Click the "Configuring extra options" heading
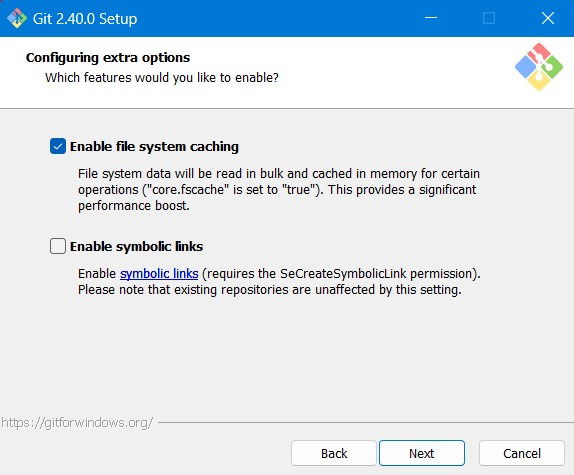 coord(108,58)
